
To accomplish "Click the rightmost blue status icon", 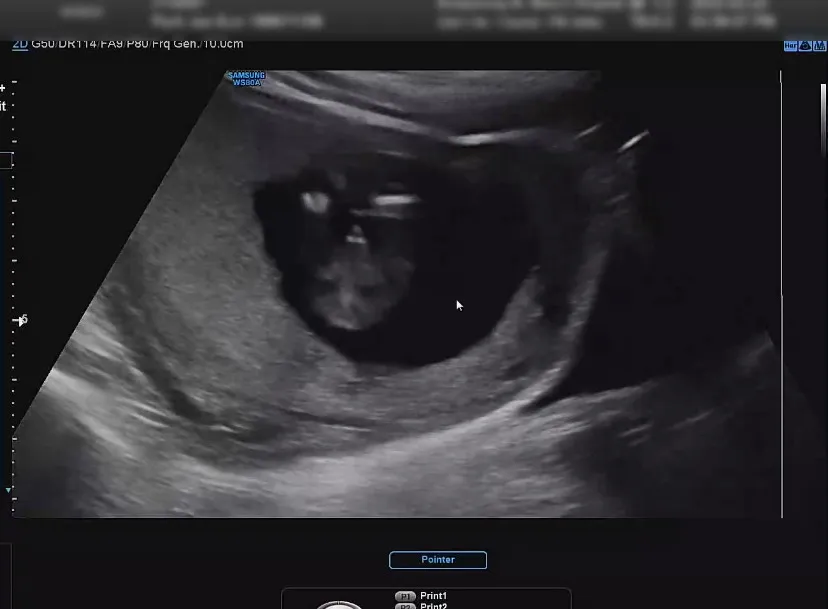I will [820, 46].
